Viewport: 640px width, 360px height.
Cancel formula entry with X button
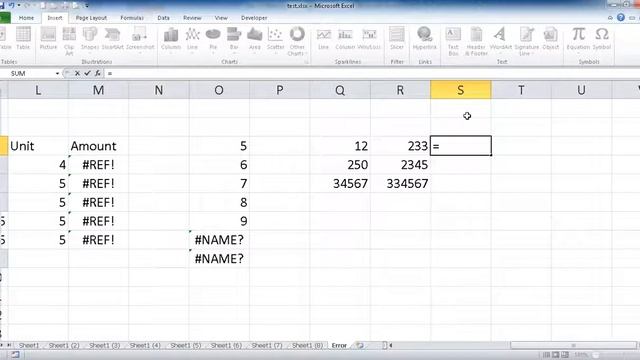pyautogui.click(x=77, y=73)
